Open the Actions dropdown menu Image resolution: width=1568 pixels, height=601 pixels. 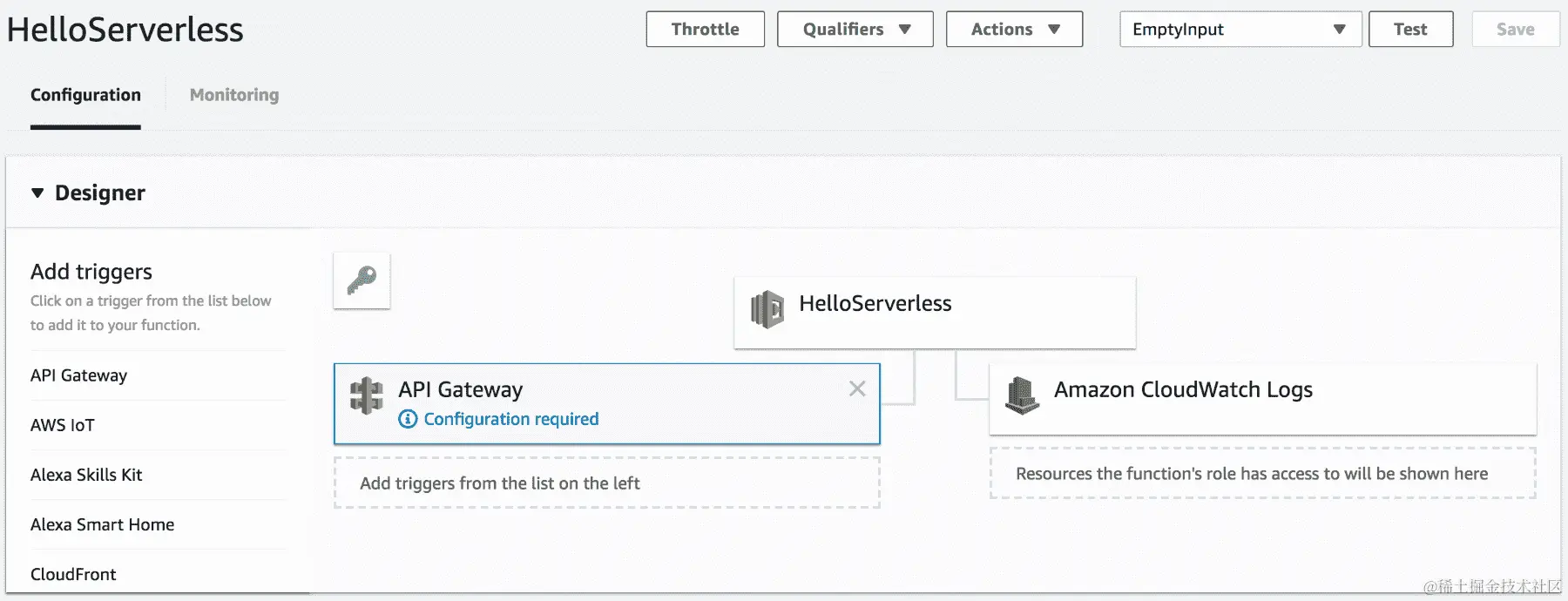[x=1014, y=30]
